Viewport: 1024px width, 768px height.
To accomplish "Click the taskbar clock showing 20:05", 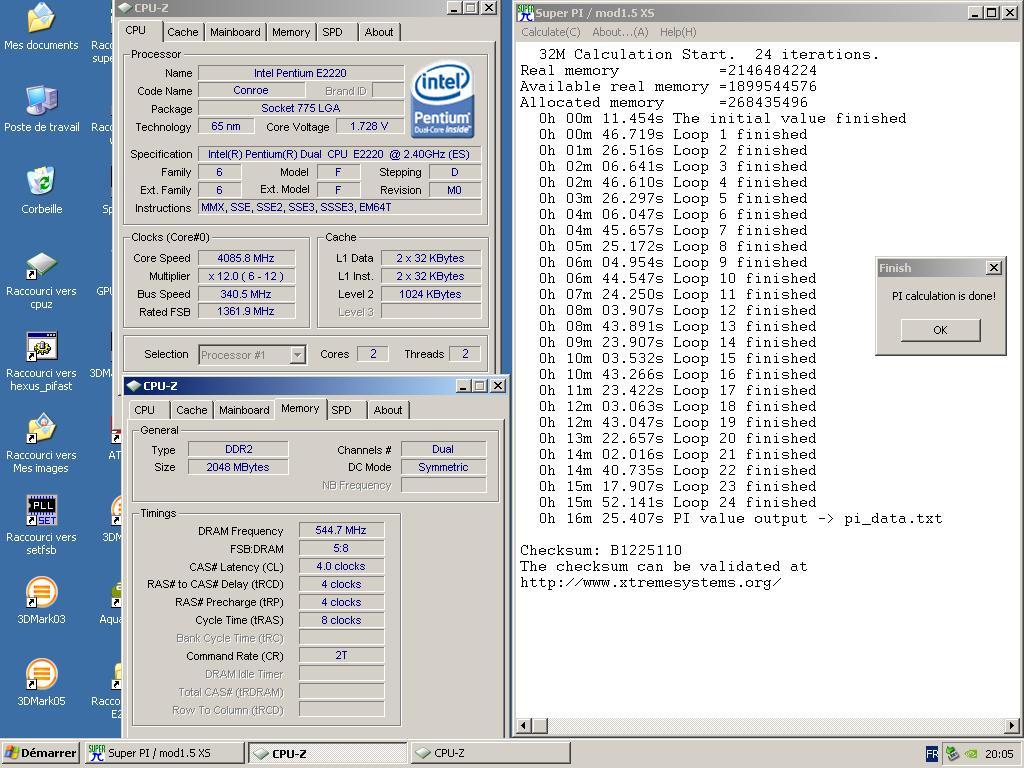I will [x=999, y=754].
